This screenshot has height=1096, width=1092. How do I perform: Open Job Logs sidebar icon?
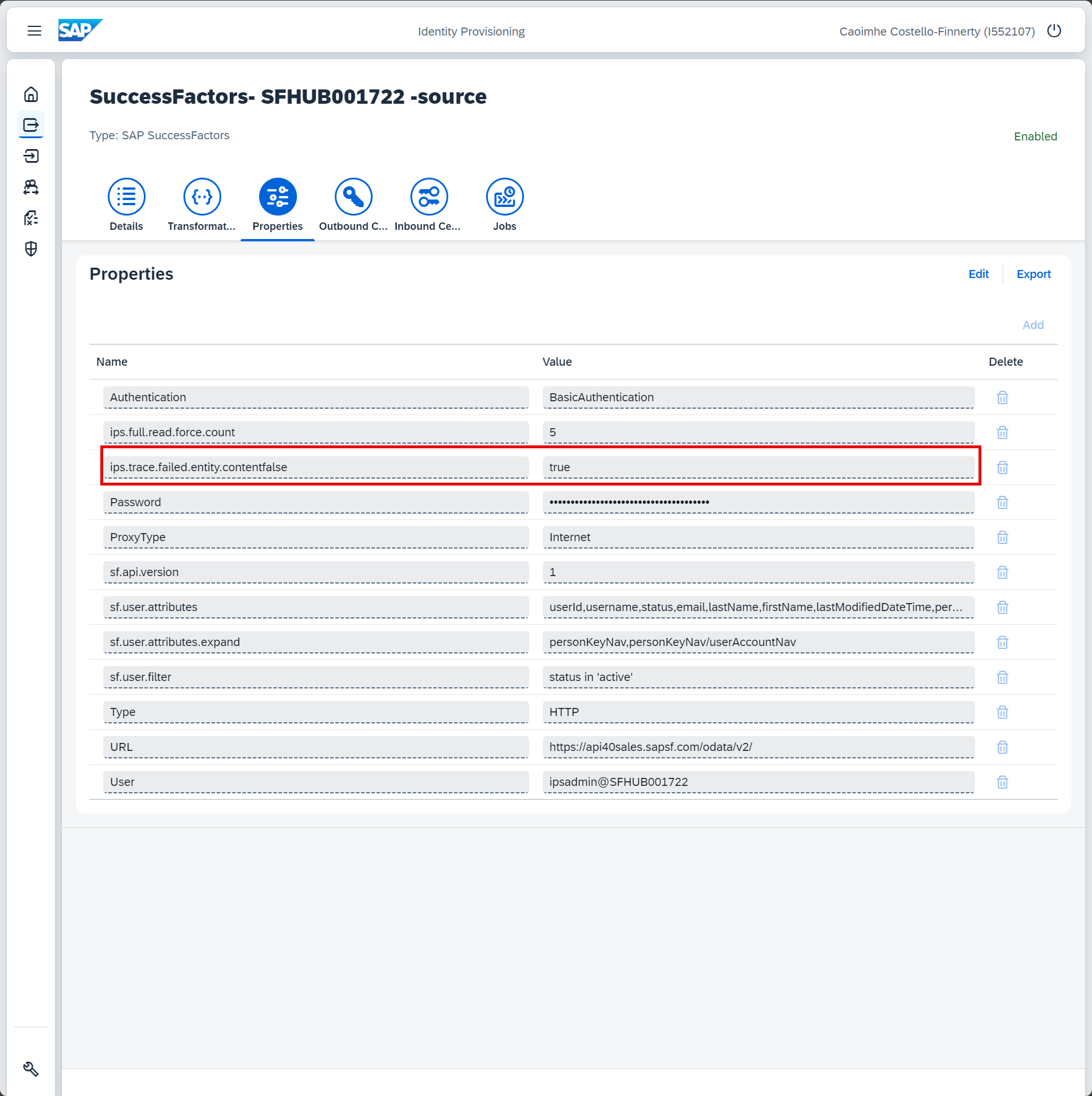pos(31,218)
